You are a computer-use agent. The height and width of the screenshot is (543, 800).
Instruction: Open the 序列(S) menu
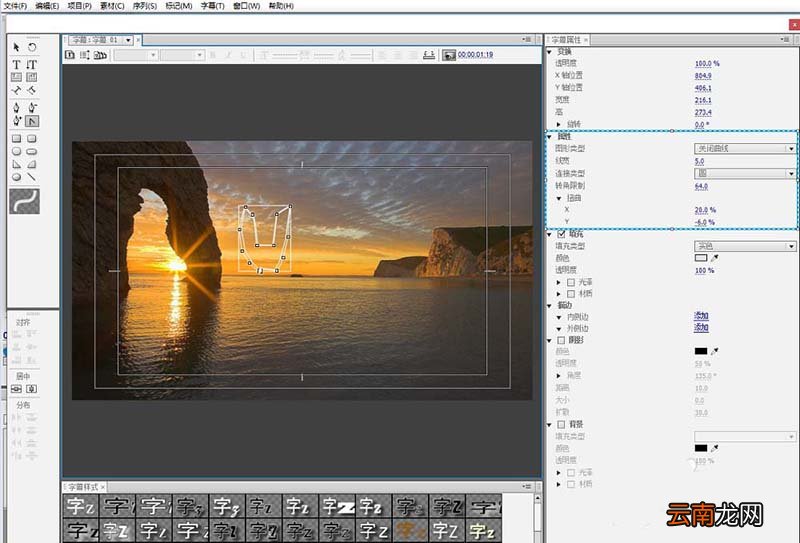[x=145, y=6]
